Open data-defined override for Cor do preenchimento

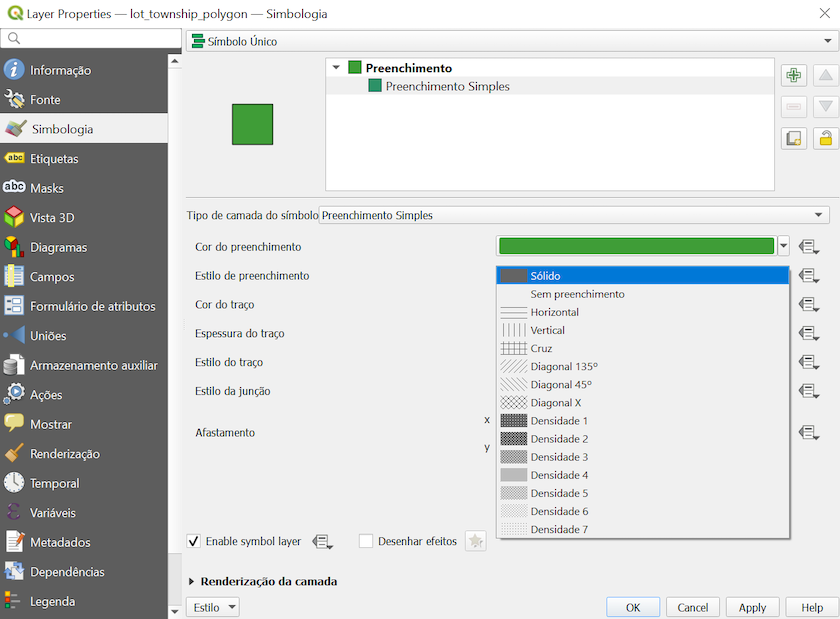[x=809, y=246]
